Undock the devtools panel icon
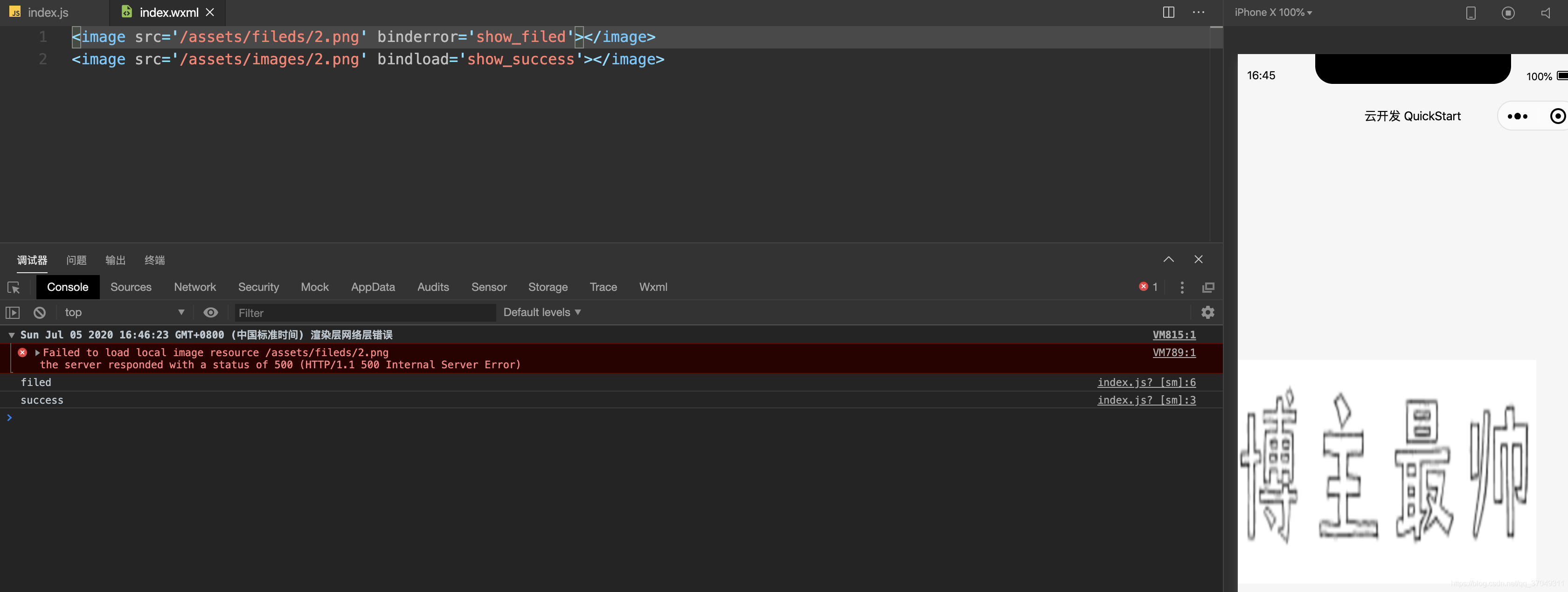 click(x=1208, y=287)
